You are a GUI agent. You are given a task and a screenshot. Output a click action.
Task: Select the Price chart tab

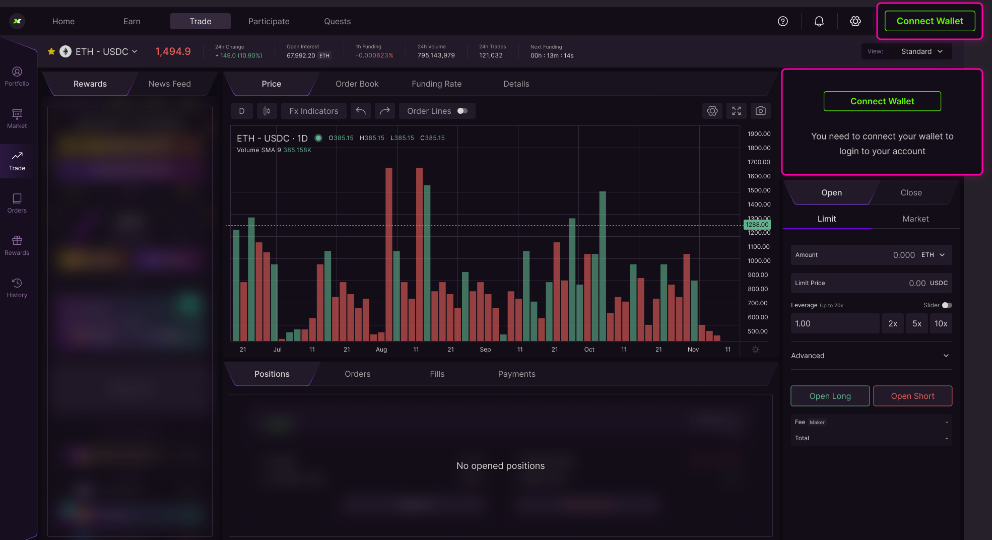(x=271, y=84)
